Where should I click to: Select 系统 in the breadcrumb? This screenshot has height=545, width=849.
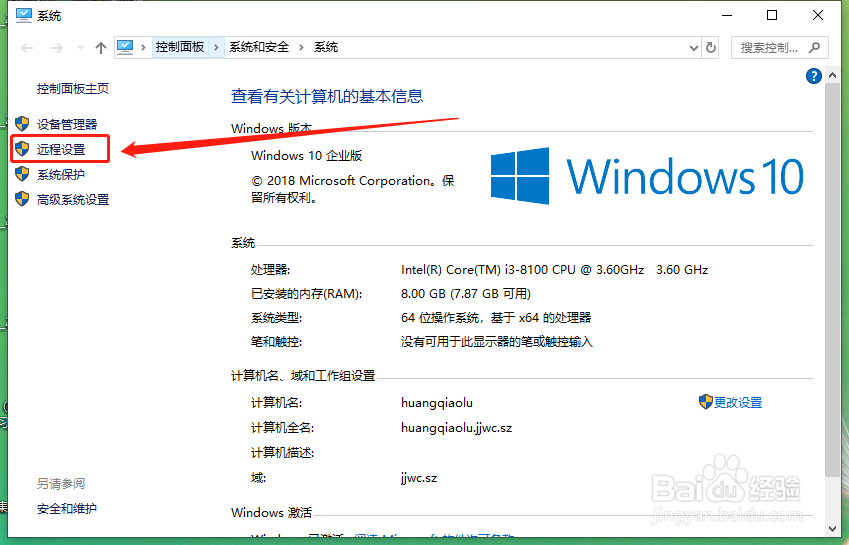point(326,47)
